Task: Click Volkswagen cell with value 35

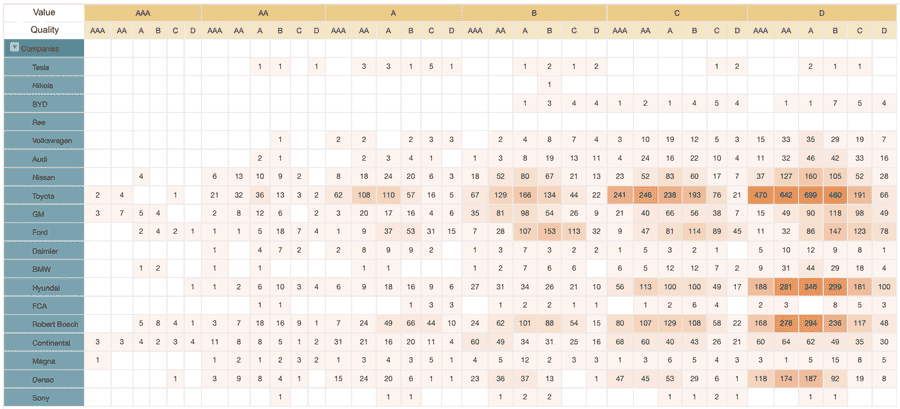Action: tap(810, 140)
